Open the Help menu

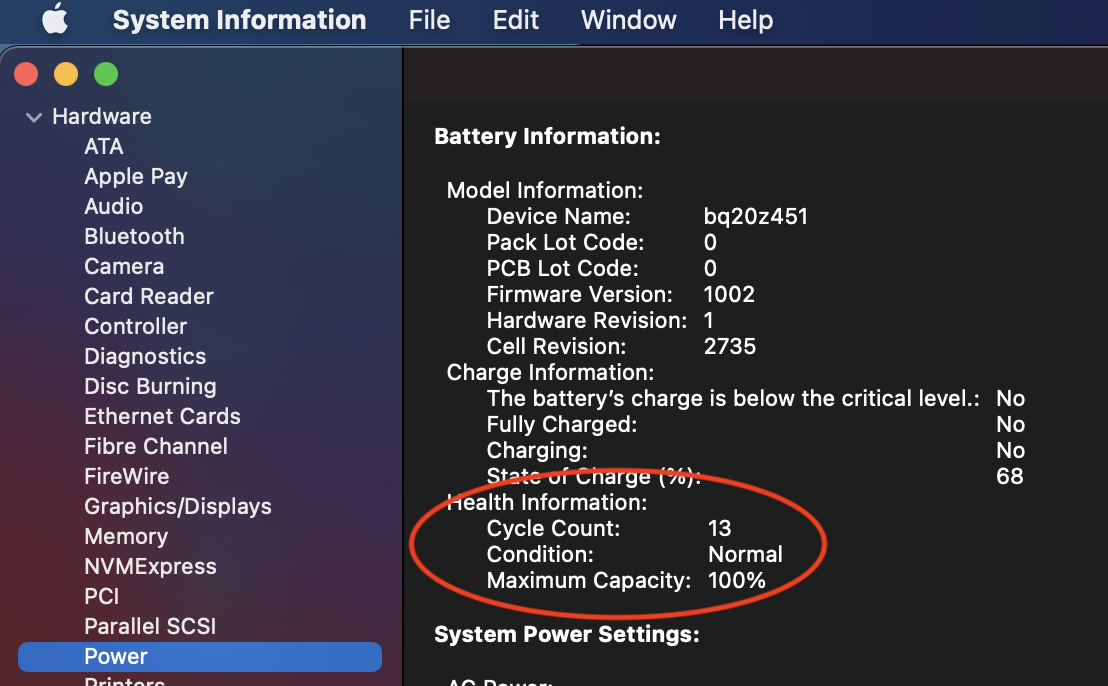(x=745, y=20)
